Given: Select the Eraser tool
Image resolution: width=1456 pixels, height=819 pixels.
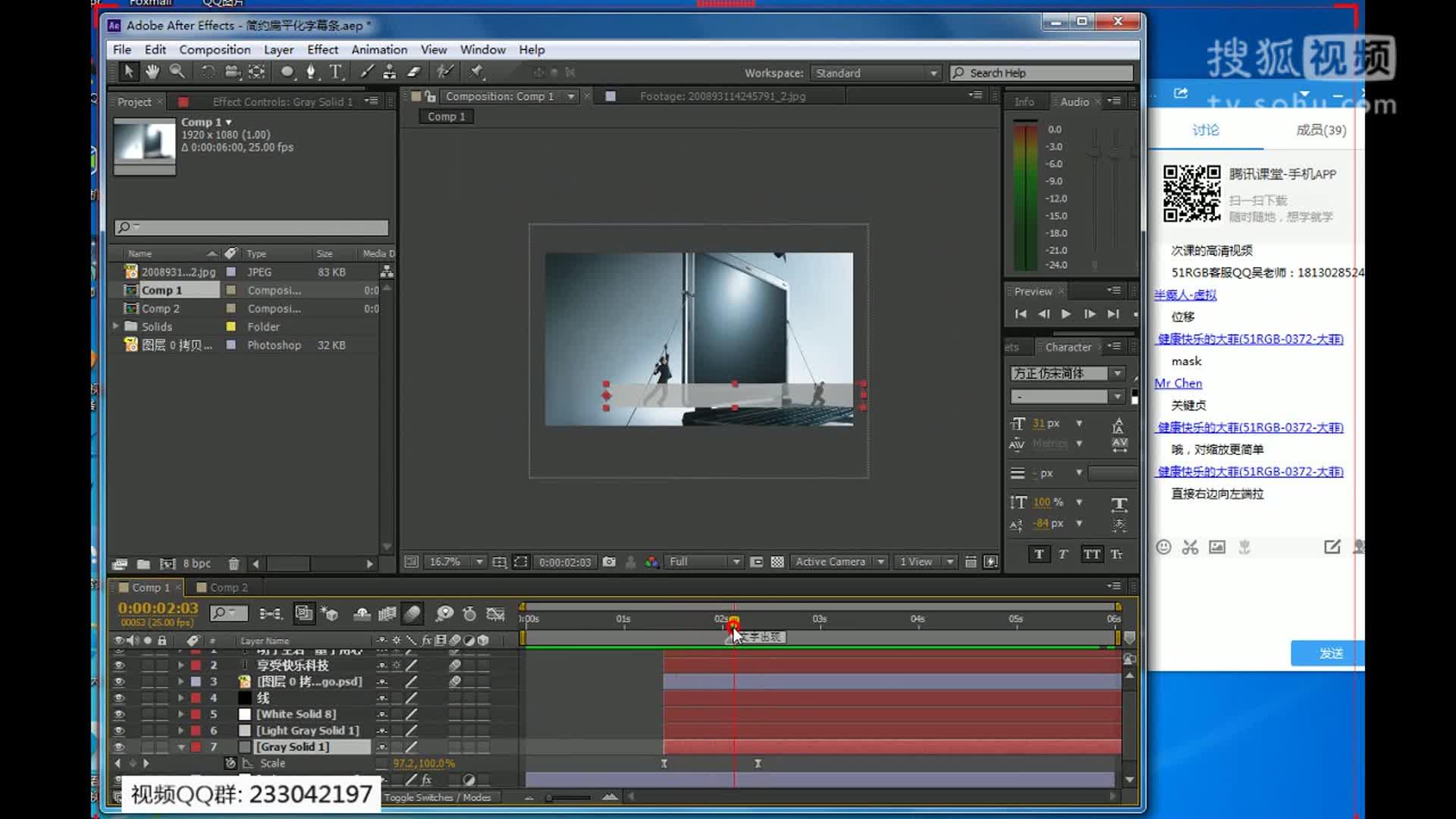Looking at the screenshot, I should [x=414, y=72].
